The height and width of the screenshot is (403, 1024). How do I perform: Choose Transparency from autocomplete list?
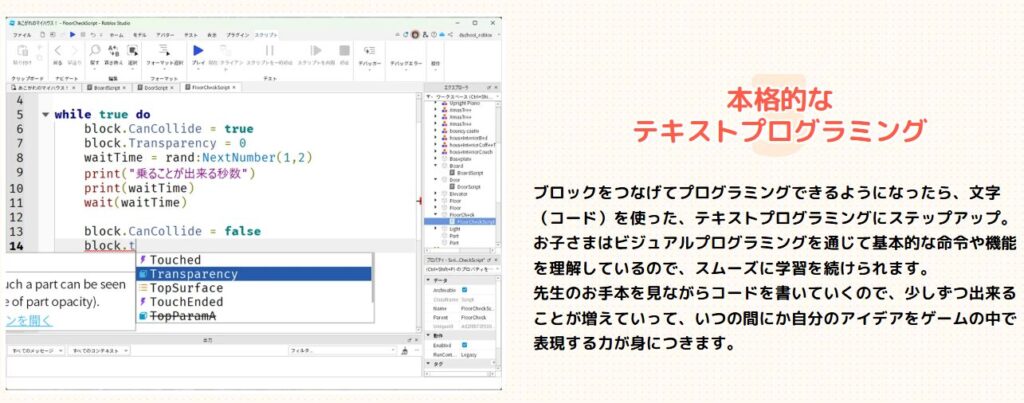click(255, 274)
